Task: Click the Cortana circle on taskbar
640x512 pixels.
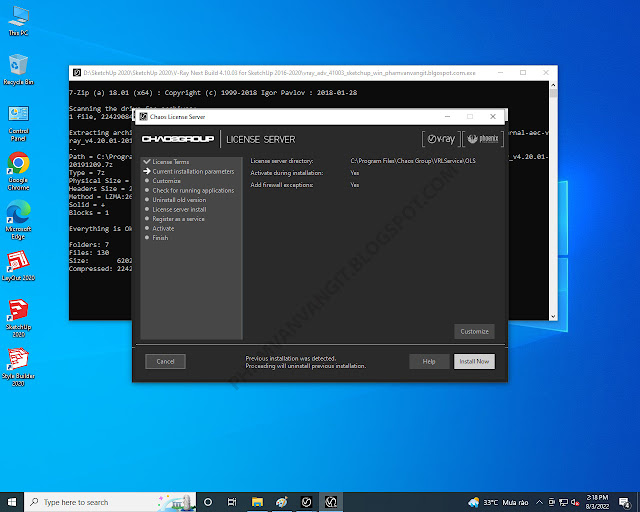Action: 208,502
